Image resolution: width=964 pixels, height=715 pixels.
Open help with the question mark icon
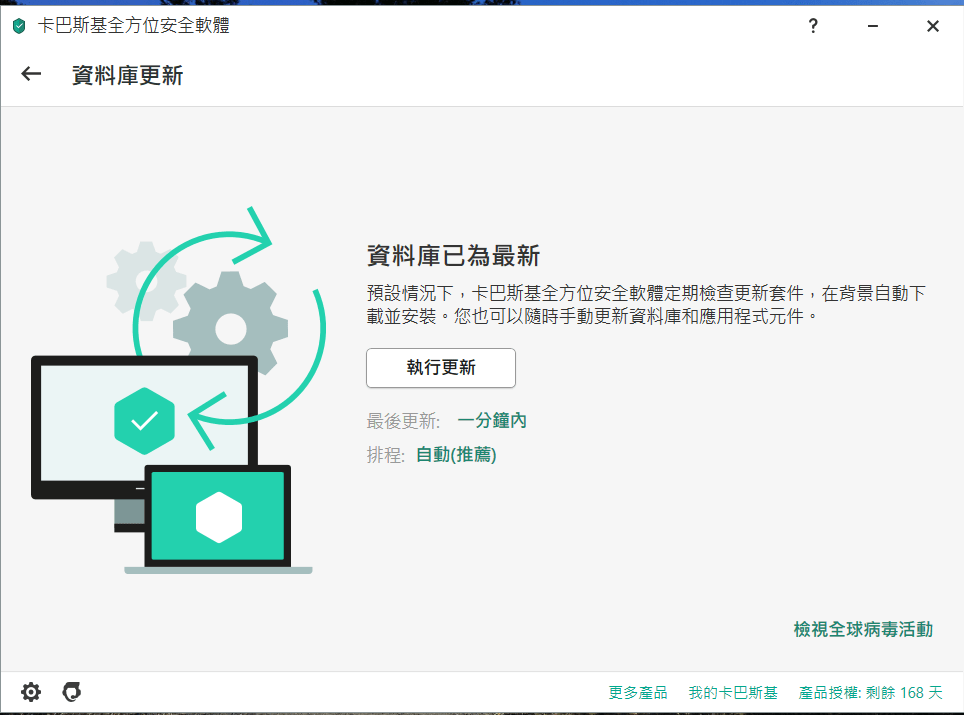pos(813,27)
